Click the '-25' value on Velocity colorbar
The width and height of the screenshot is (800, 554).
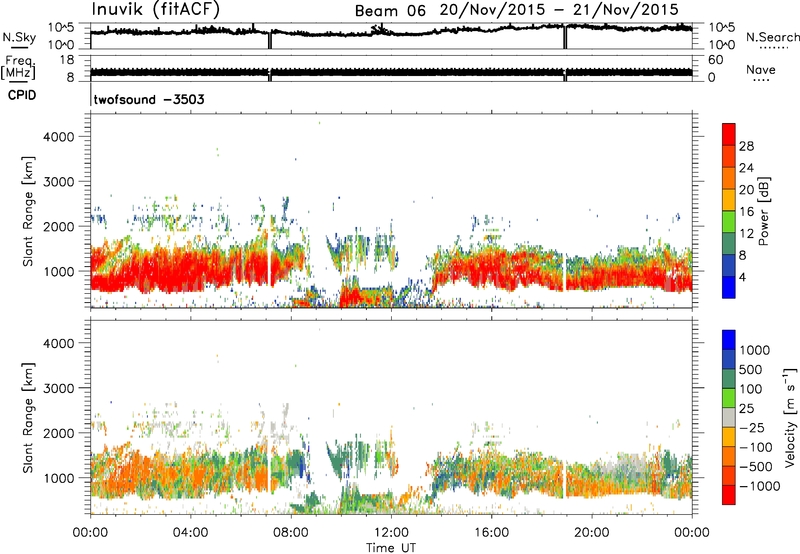pos(753,428)
